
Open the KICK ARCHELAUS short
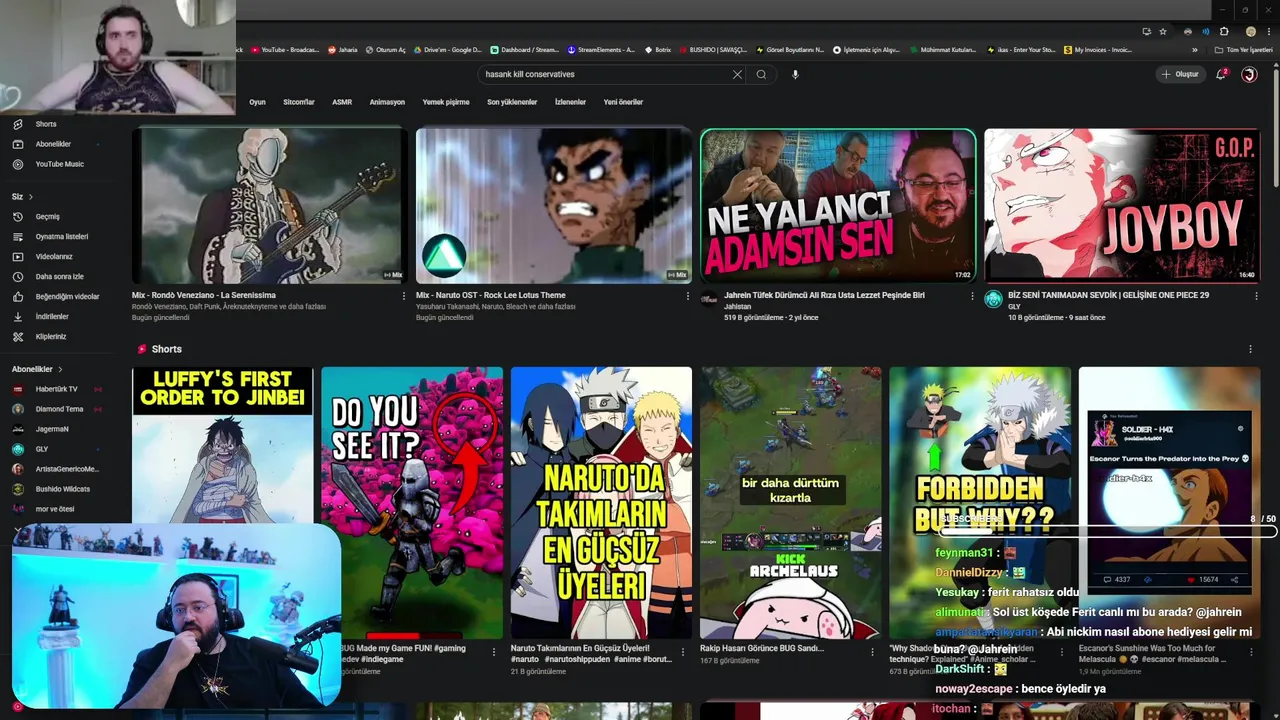[x=791, y=503]
